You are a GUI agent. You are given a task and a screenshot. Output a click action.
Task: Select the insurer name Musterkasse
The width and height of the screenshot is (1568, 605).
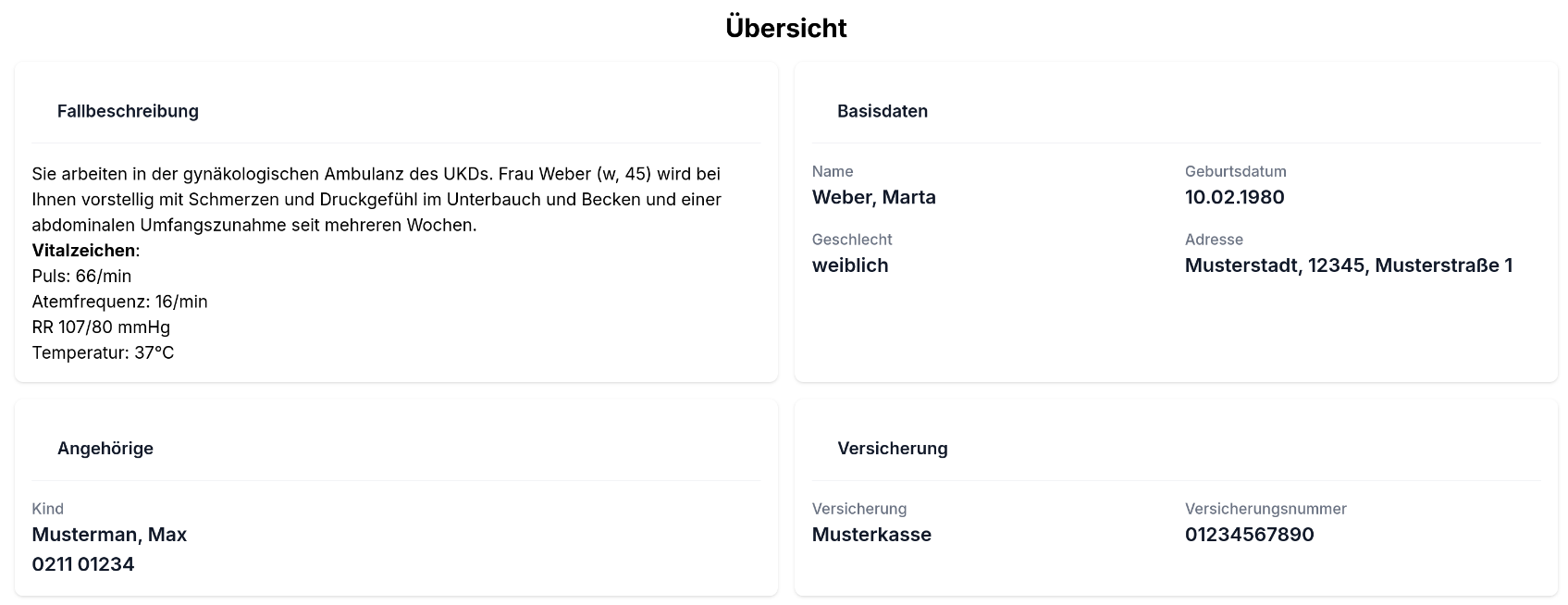[x=870, y=535]
